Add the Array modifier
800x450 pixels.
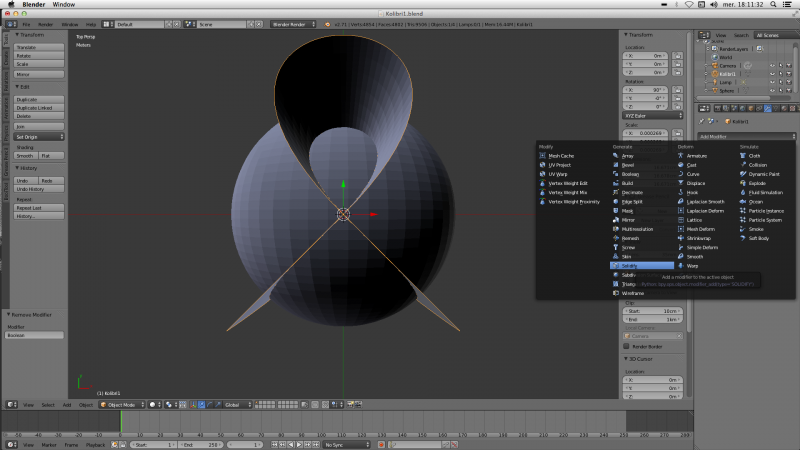click(x=628, y=156)
